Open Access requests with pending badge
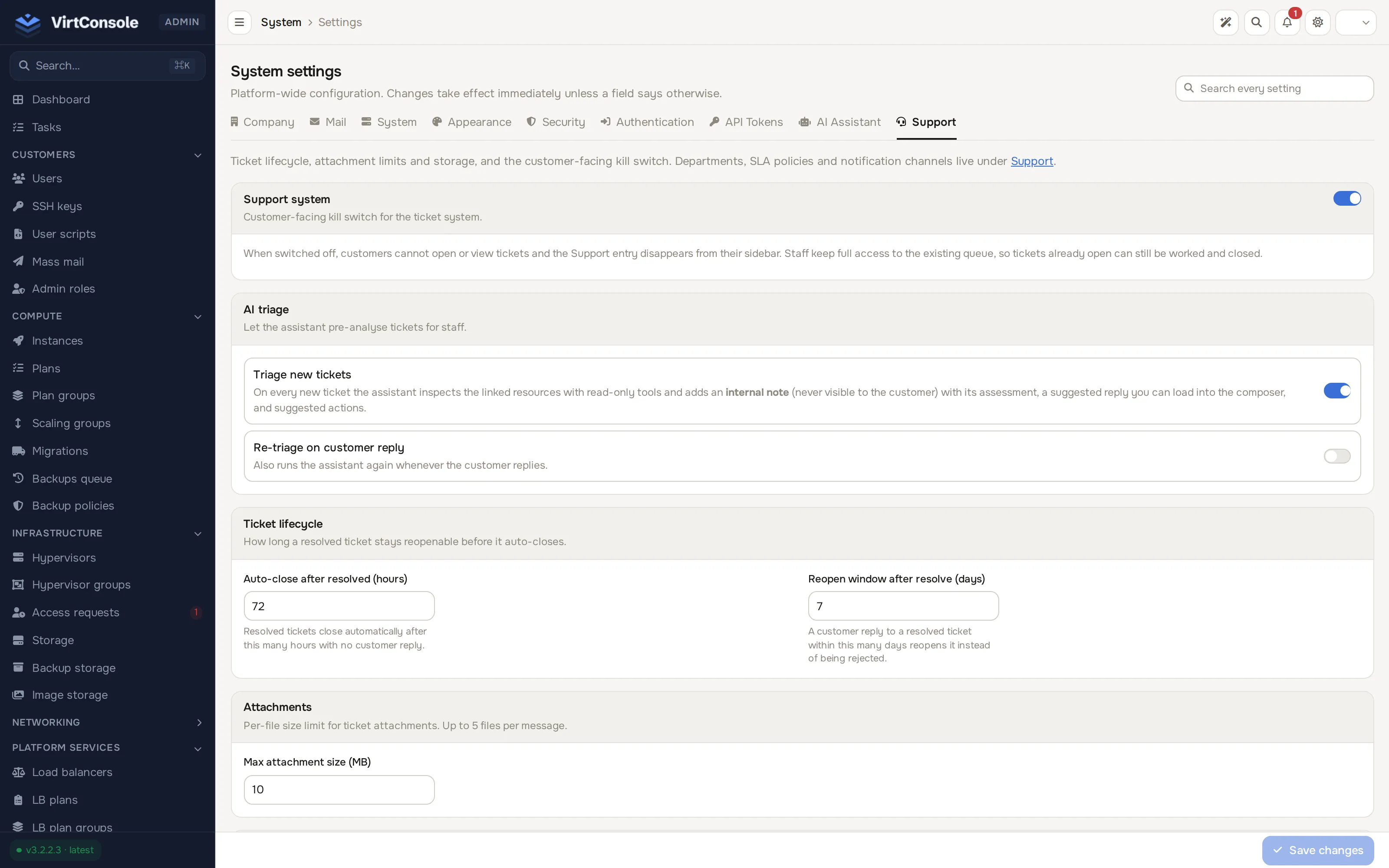This screenshot has width=1389, height=868. pyautogui.click(x=107, y=612)
